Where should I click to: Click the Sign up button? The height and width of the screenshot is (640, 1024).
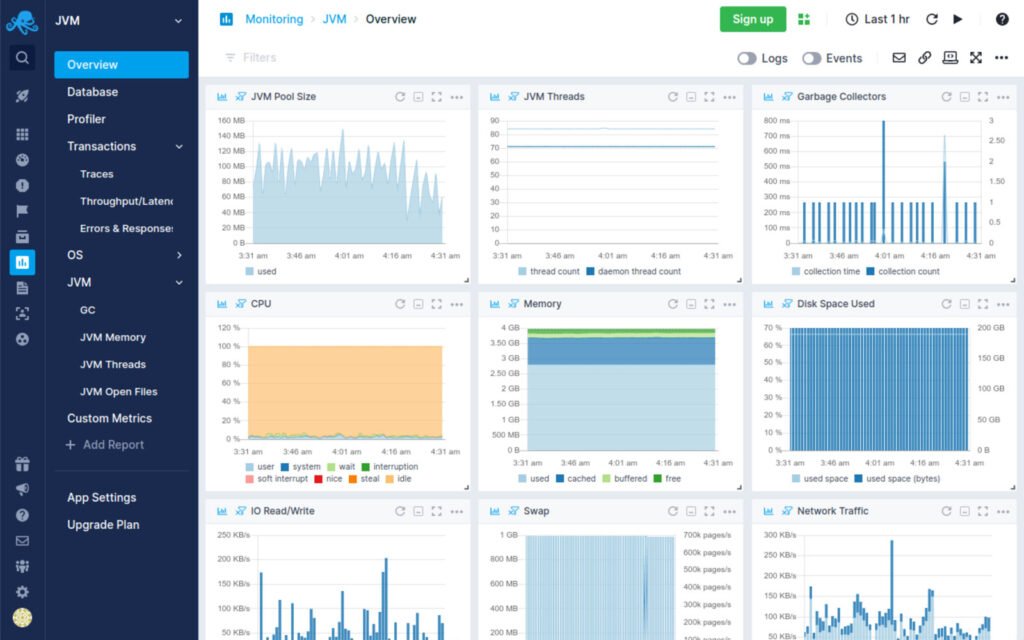coord(752,19)
